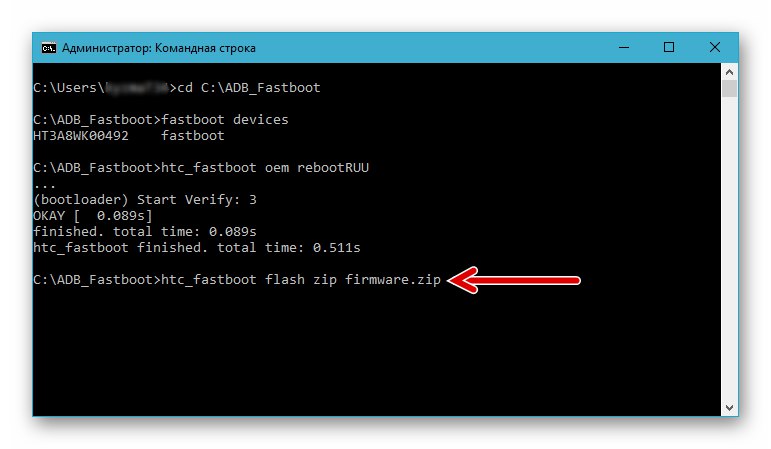Minimize the Command Prompt window
The image size is (771, 449).
tap(622, 47)
